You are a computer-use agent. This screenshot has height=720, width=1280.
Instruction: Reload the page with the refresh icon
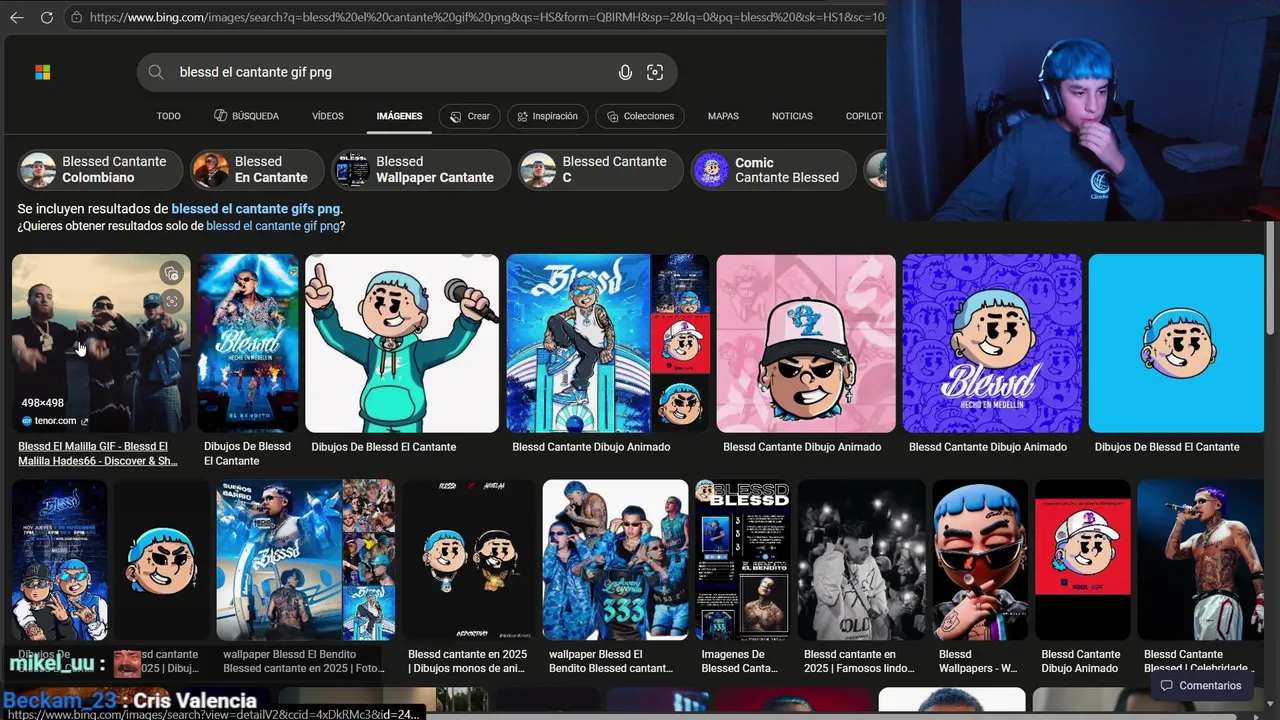[47, 17]
